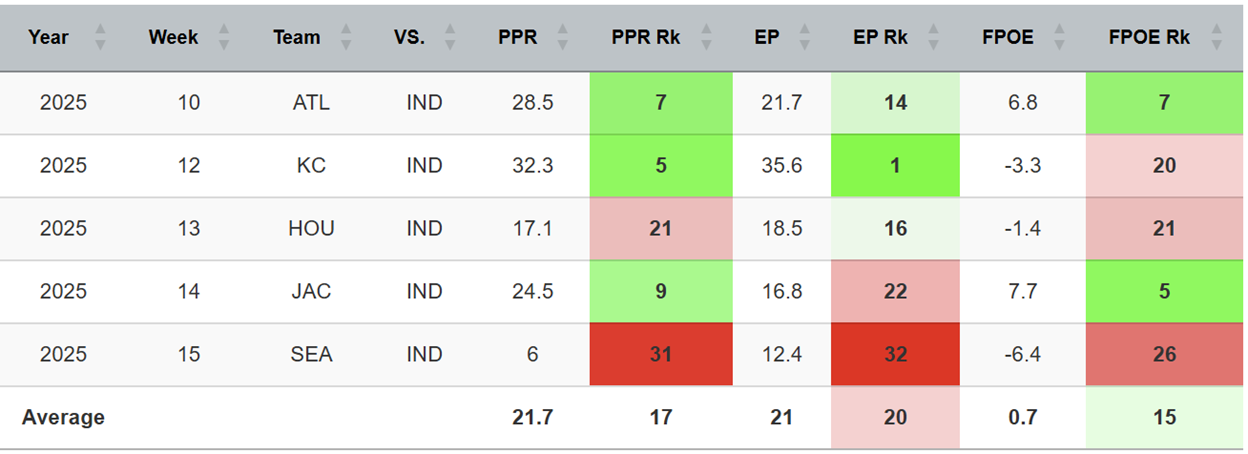The width and height of the screenshot is (1248, 454).
Task: Click the KC team cell
Action: pyautogui.click(x=311, y=165)
